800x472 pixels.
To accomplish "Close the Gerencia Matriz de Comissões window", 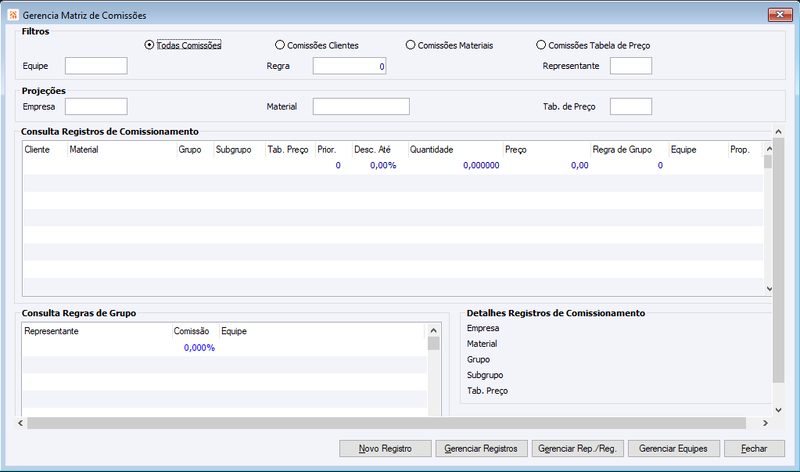I will (780, 15).
